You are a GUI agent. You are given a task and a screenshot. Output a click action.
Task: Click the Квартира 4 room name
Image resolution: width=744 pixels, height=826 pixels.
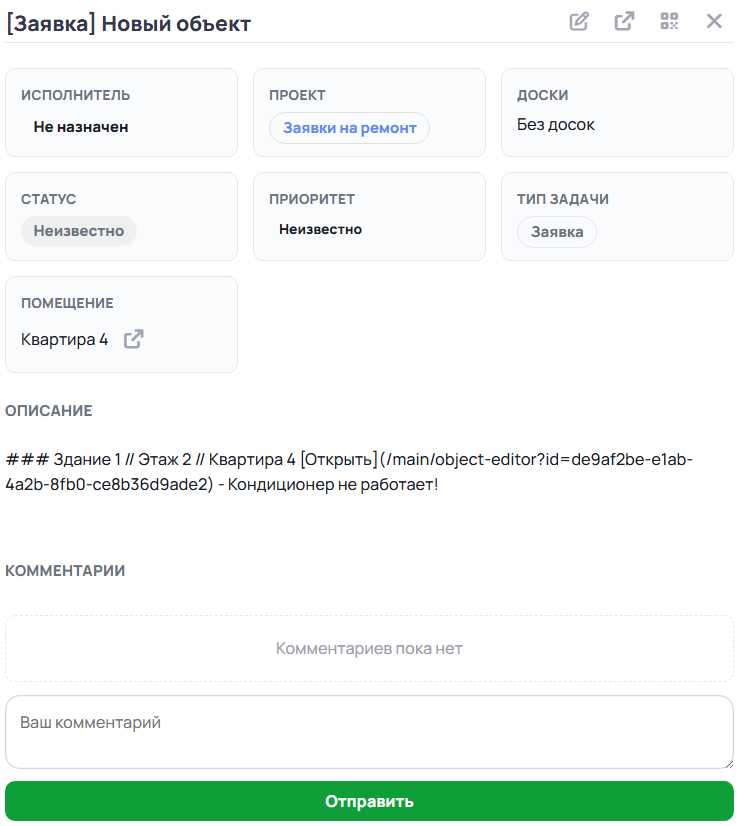tap(64, 339)
